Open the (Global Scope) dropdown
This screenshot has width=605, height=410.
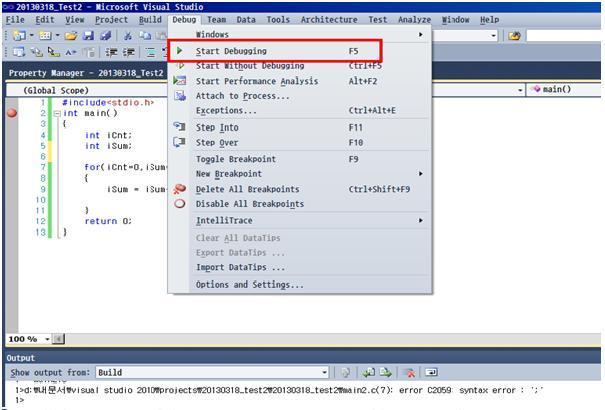521,90
